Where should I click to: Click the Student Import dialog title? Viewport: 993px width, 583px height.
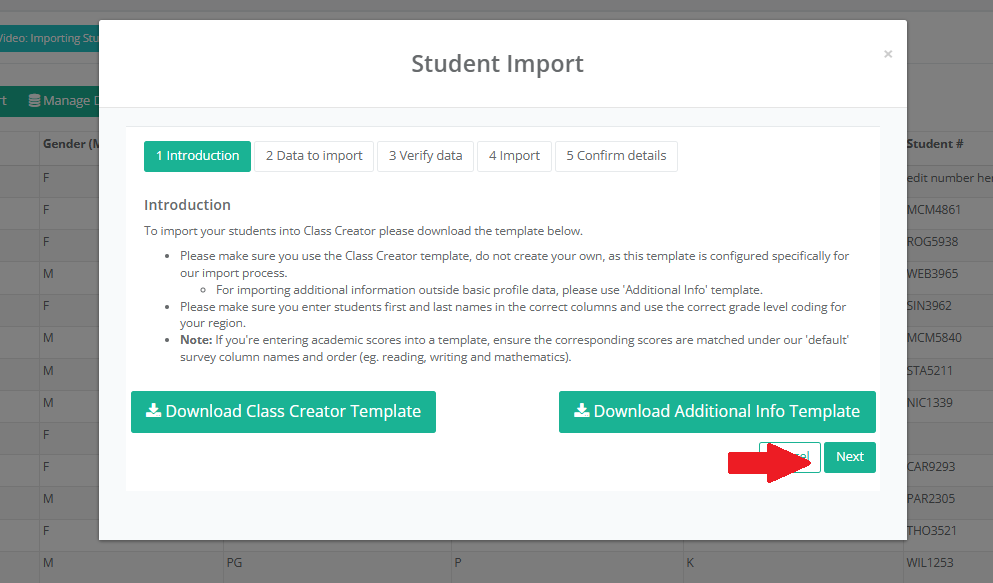point(497,64)
